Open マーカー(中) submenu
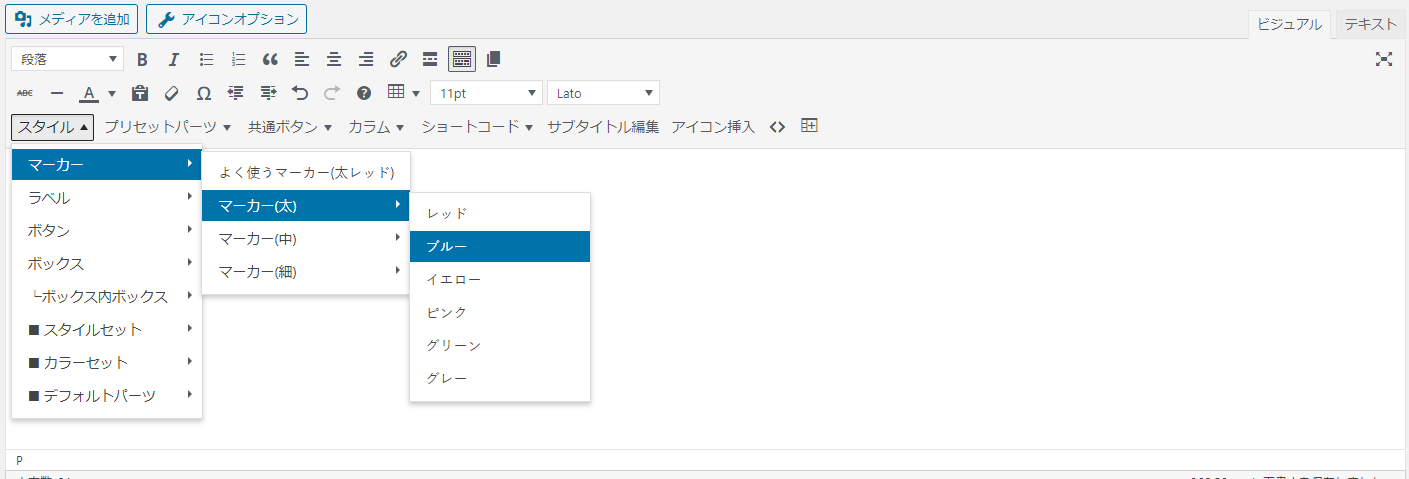The height and width of the screenshot is (479, 1409). [x=306, y=239]
